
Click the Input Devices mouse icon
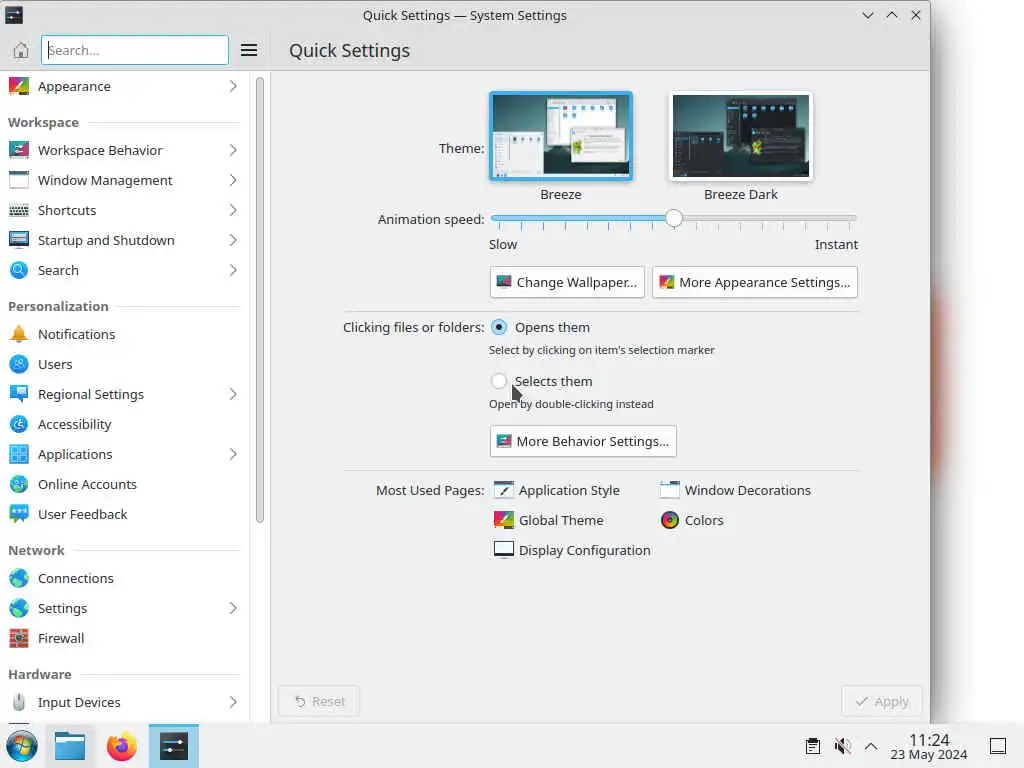[x=19, y=703]
